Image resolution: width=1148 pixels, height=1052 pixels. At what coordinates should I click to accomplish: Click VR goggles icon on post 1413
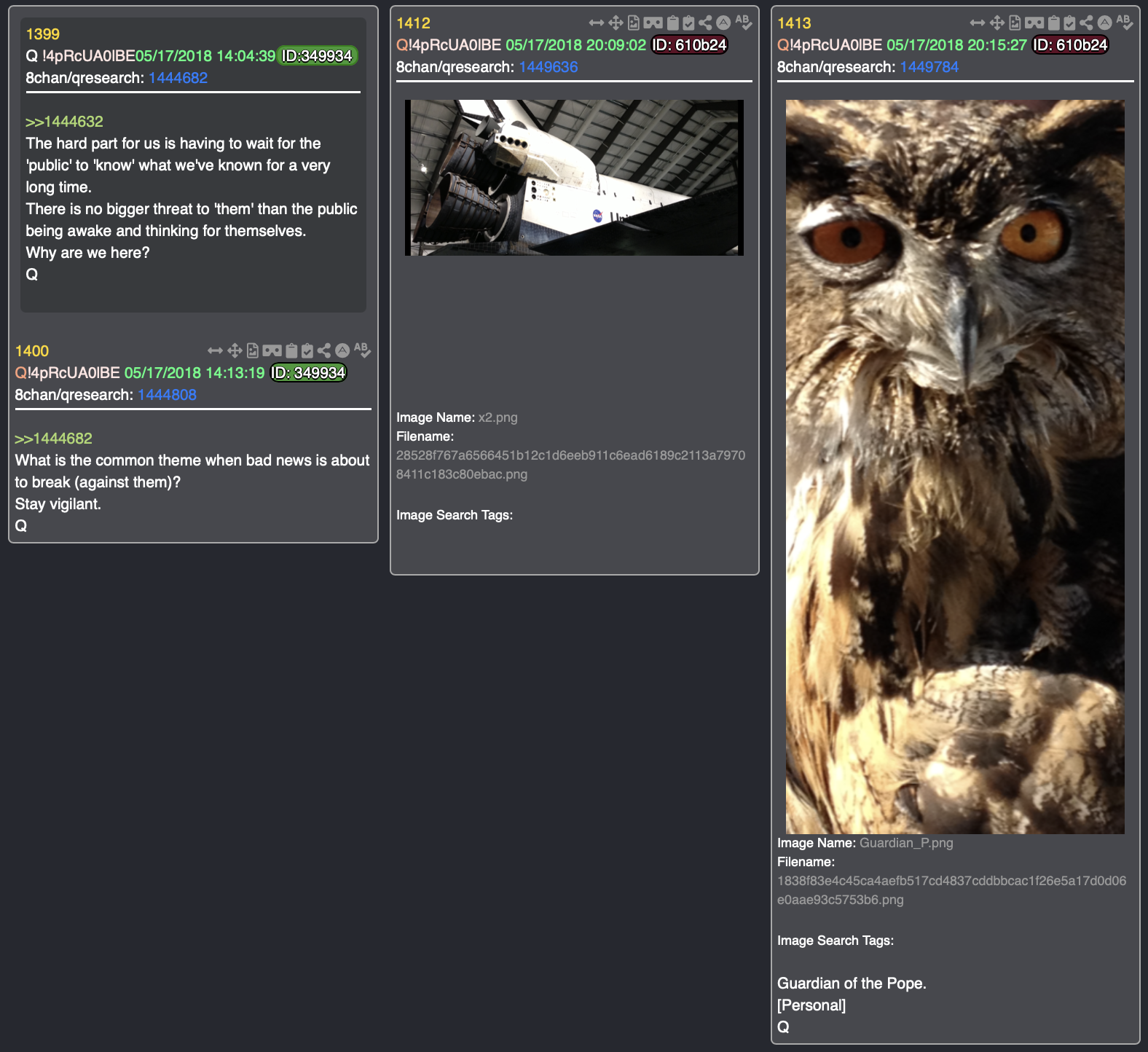pyautogui.click(x=1034, y=23)
